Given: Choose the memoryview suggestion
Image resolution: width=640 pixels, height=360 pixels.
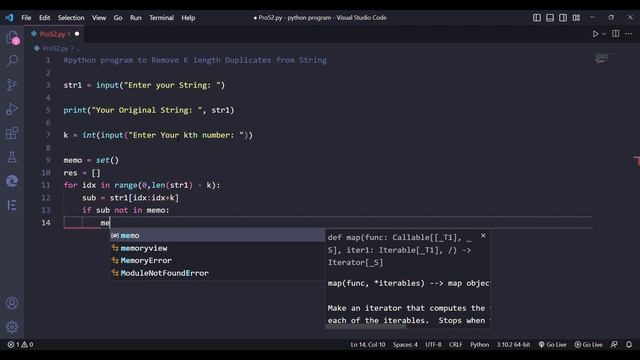Looking at the screenshot, I should [217, 248].
